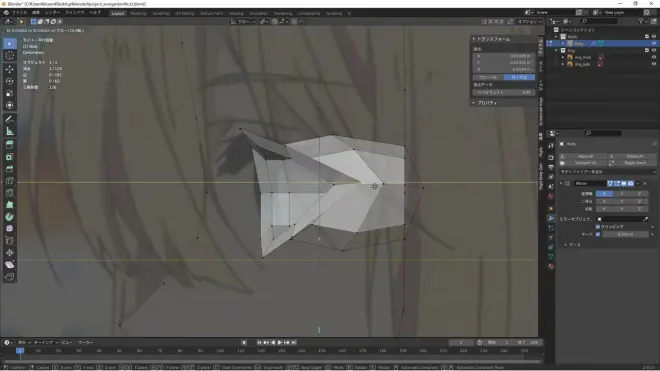Select the Bevel tool
660x371 pixels.
pyautogui.click(x=10, y=169)
